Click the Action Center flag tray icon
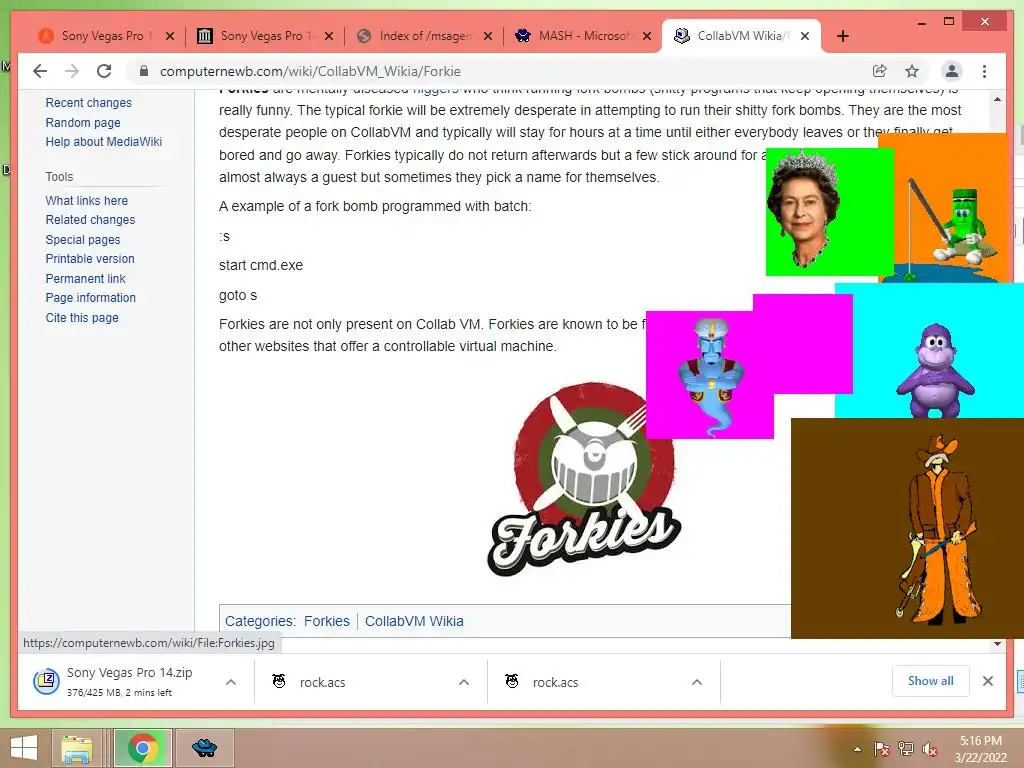The width and height of the screenshot is (1024, 768). pyautogui.click(x=882, y=749)
